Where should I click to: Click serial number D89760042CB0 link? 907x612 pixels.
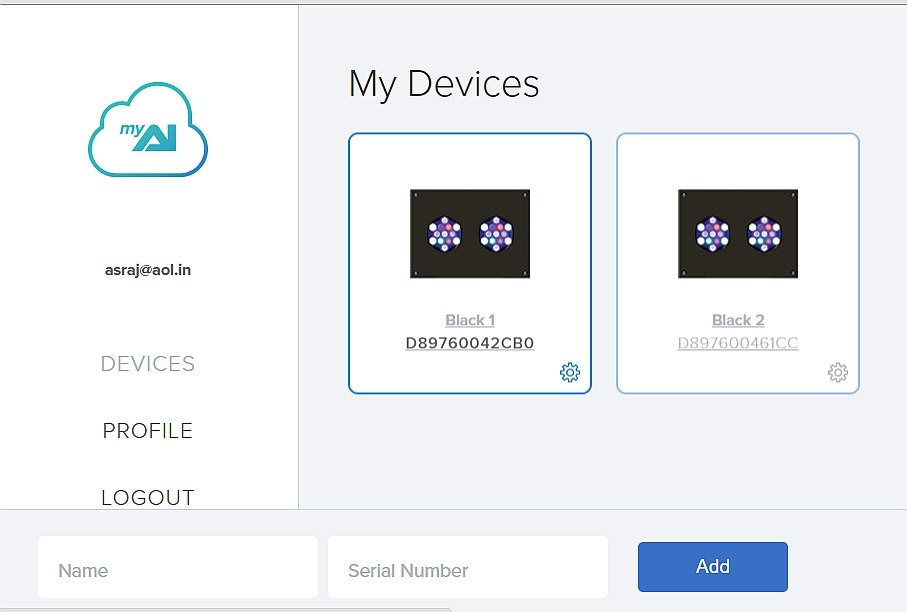point(470,343)
